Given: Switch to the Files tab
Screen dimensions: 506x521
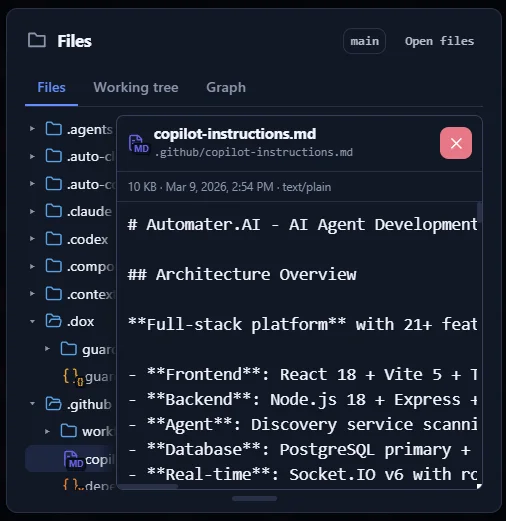Looking at the screenshot, I should 51,87.
